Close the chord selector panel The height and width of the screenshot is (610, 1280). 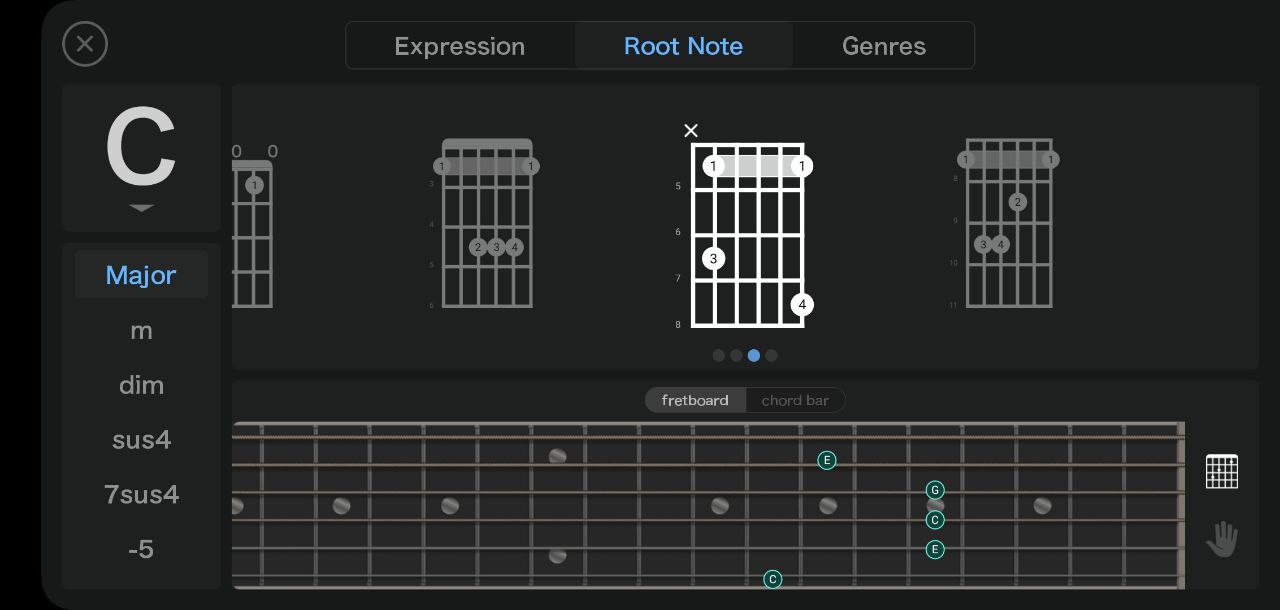[85, 44]
